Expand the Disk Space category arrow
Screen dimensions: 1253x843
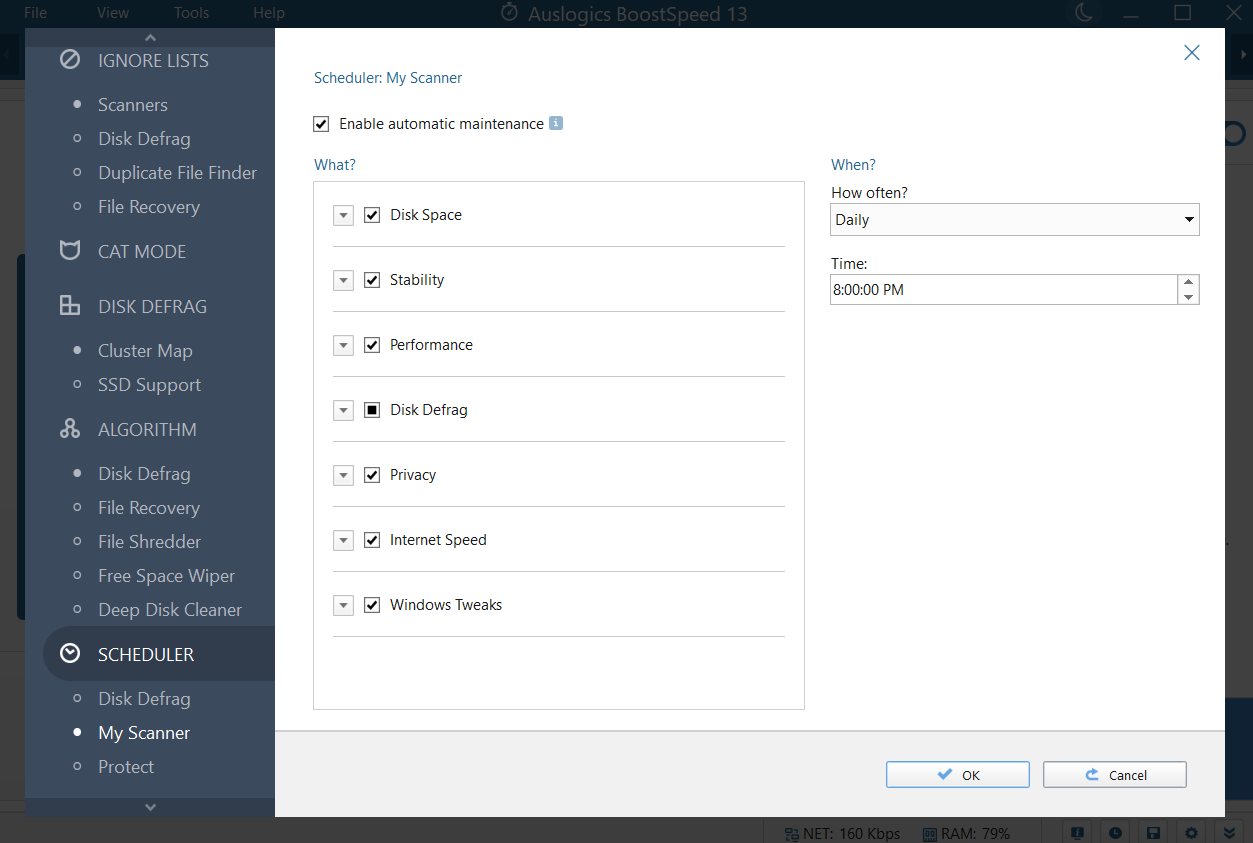344,215
